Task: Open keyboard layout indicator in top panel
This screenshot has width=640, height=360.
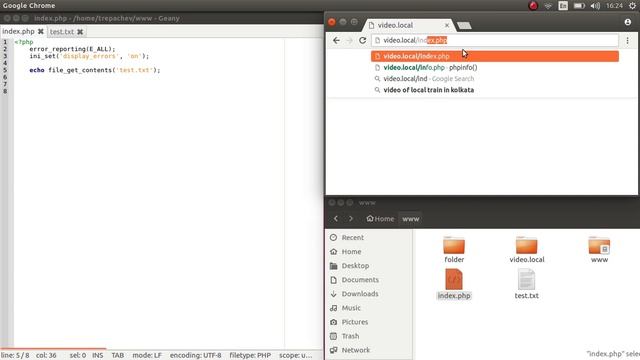Action: (563, 6)
